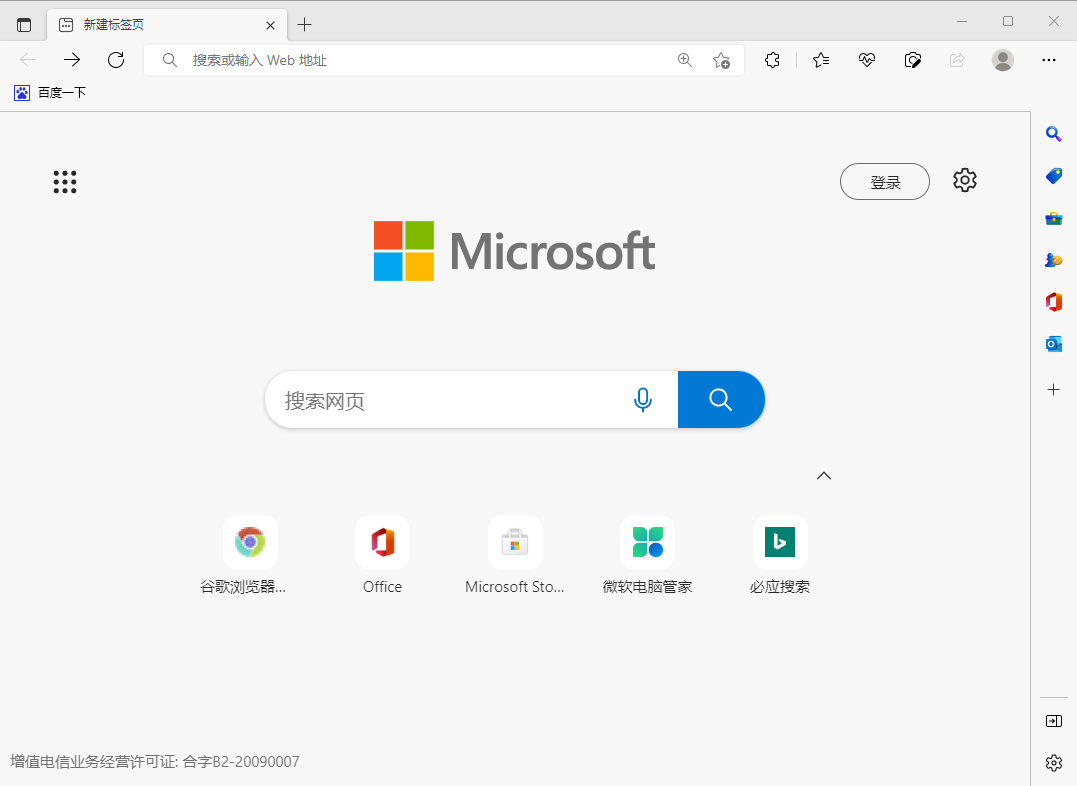The height and width of the screenshot is (786, 1077).
Task: Open sidebar Office icon
Action: click(x=1054, y=302)
